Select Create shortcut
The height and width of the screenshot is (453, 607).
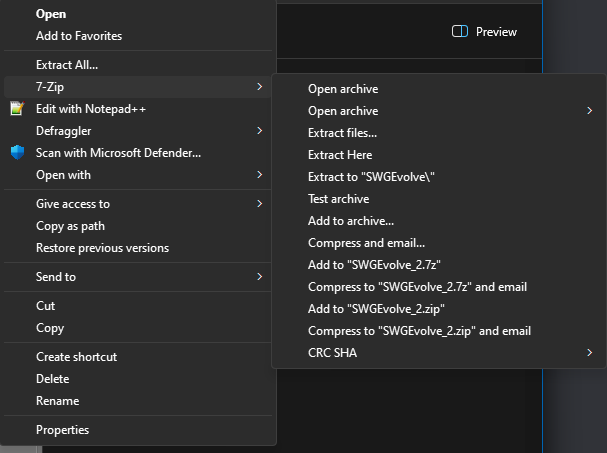pyautogui.click(x=138, y=357)
